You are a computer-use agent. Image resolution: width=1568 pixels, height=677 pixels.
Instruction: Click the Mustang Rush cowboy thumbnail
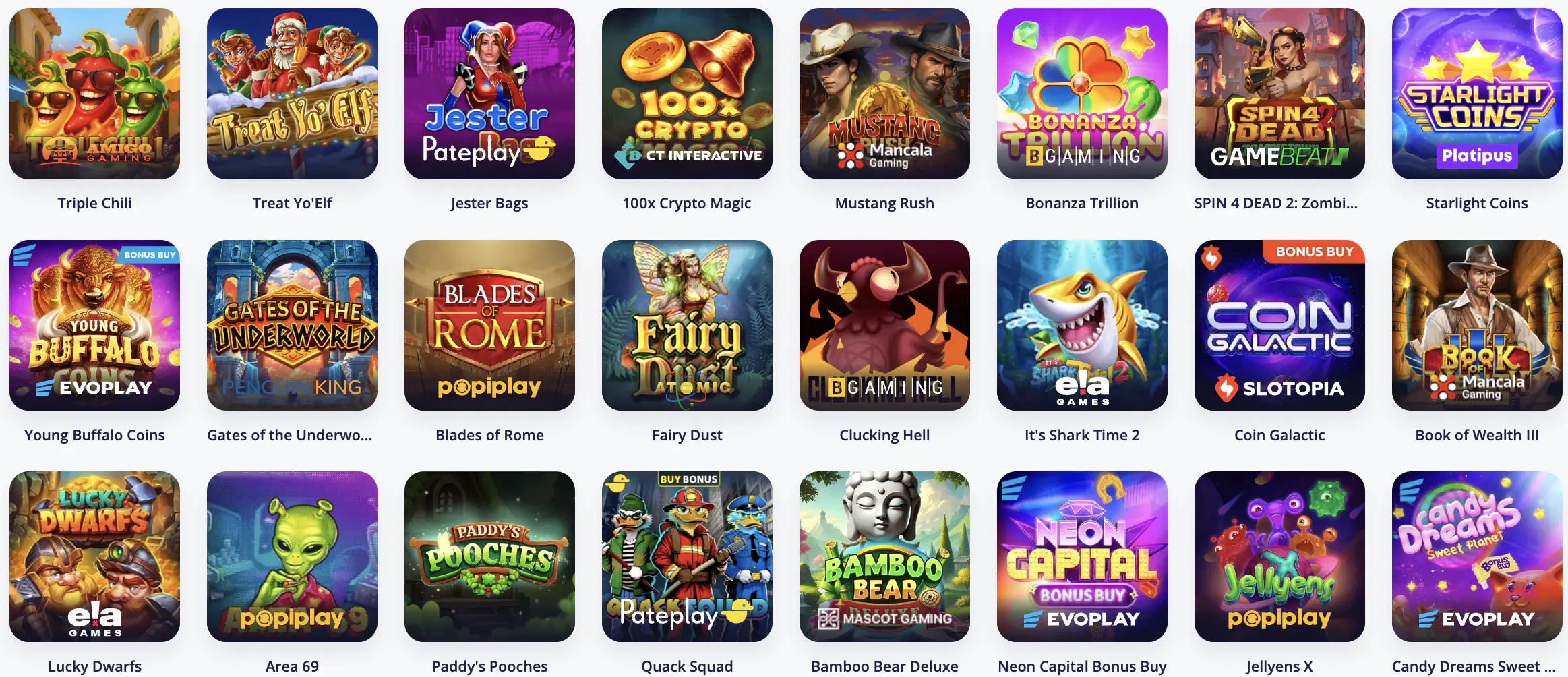[x=884, y=94]
